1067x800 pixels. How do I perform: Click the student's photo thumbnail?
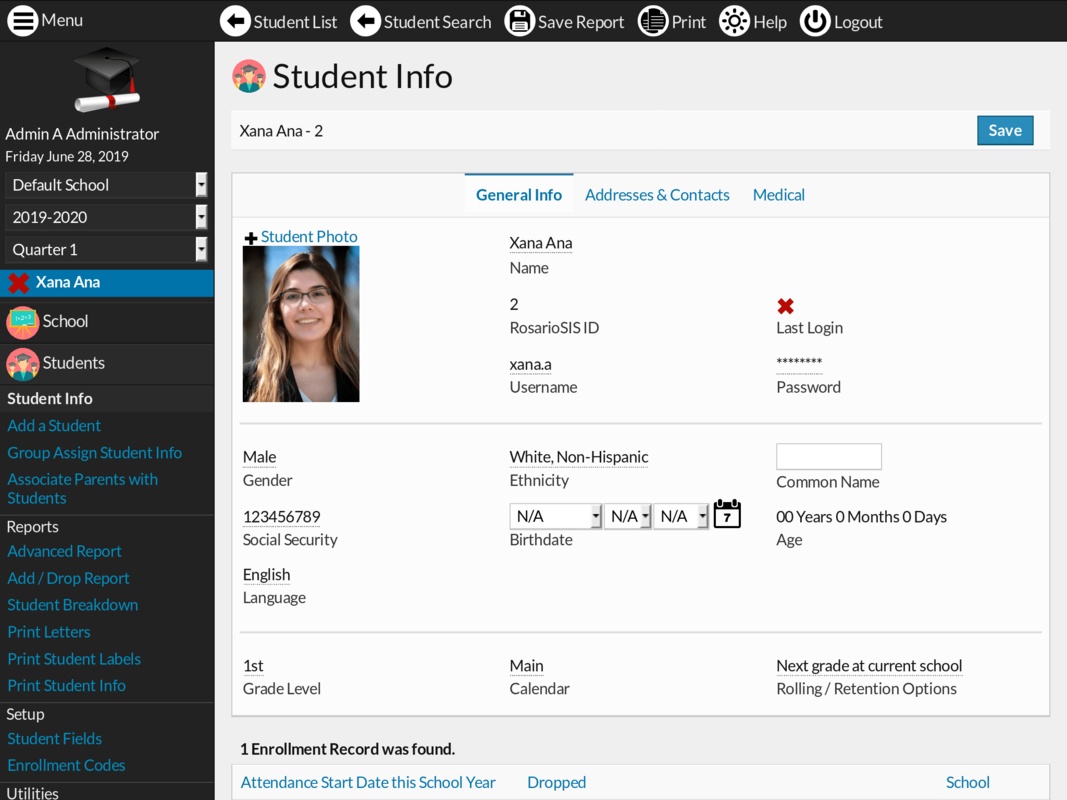pyautogui.click(x=301, y=324)
